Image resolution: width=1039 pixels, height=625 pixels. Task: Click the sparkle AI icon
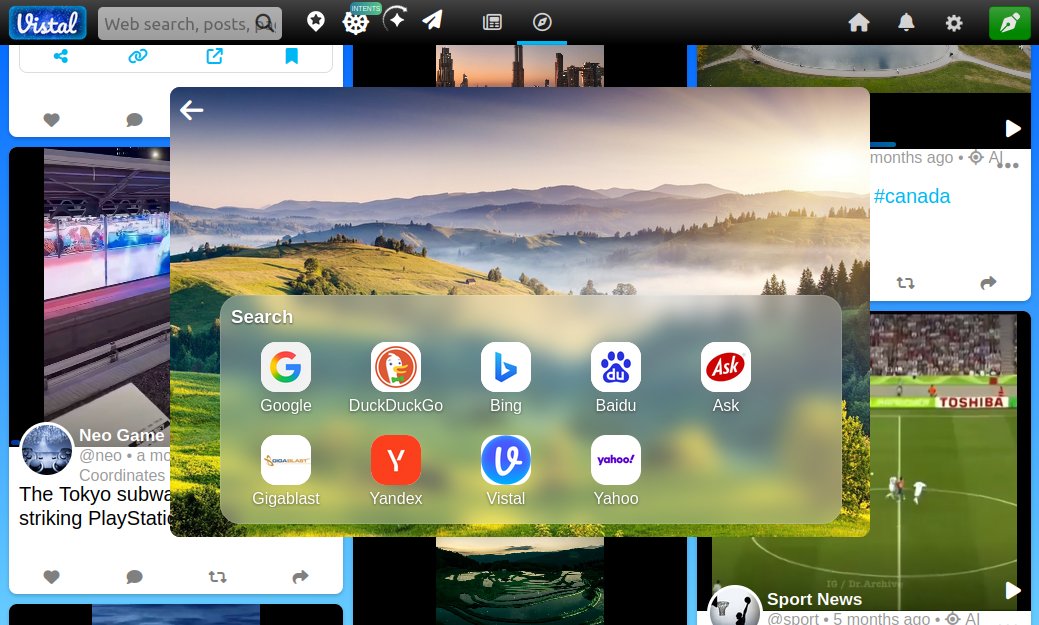pyautogui.click(x=396, y=20)
